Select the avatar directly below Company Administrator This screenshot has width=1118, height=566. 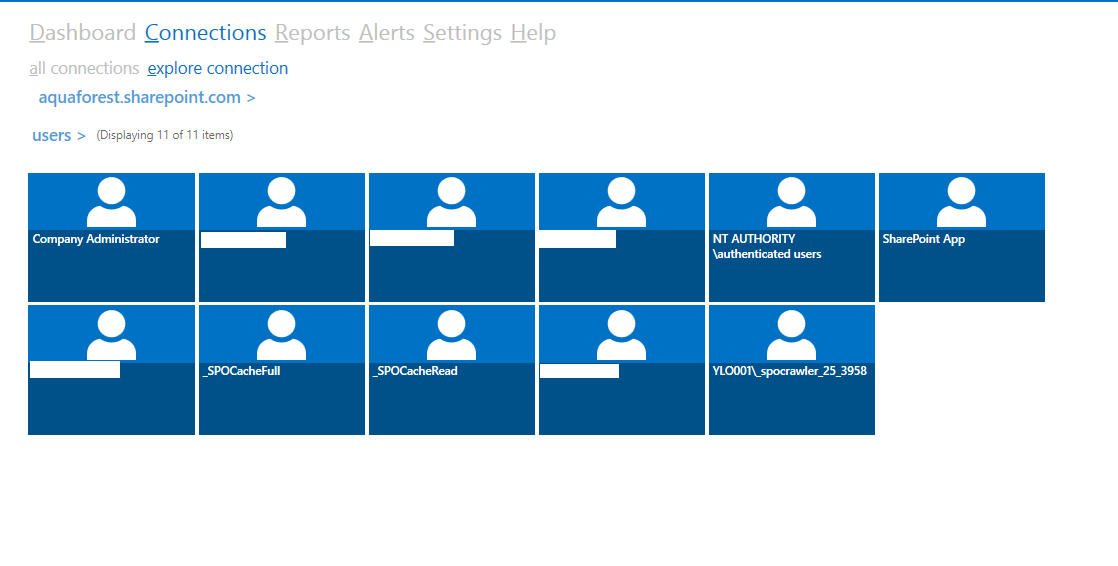coord(111,335)
